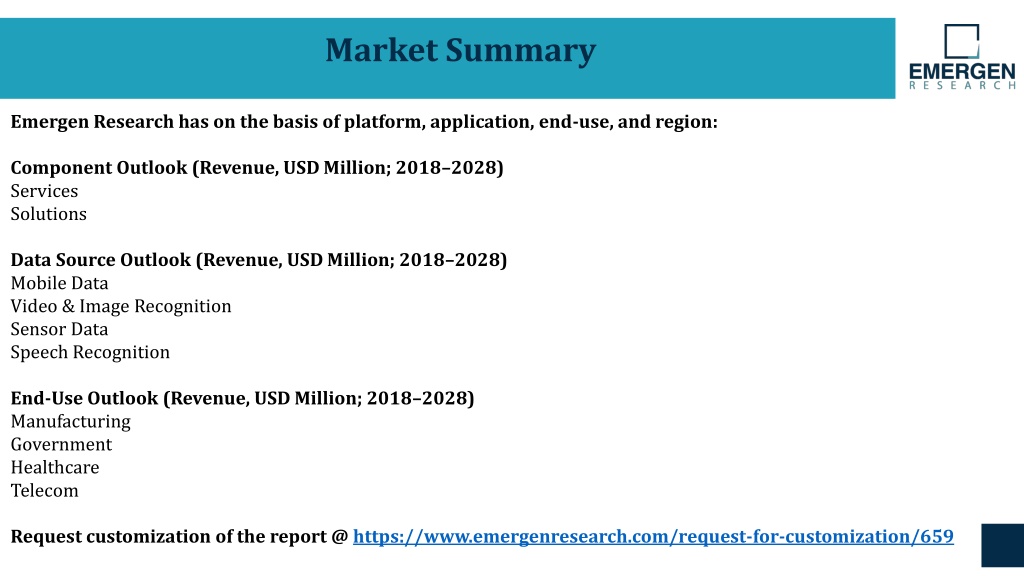
Task: Select the Speech Recognition item
Action: 90,353
